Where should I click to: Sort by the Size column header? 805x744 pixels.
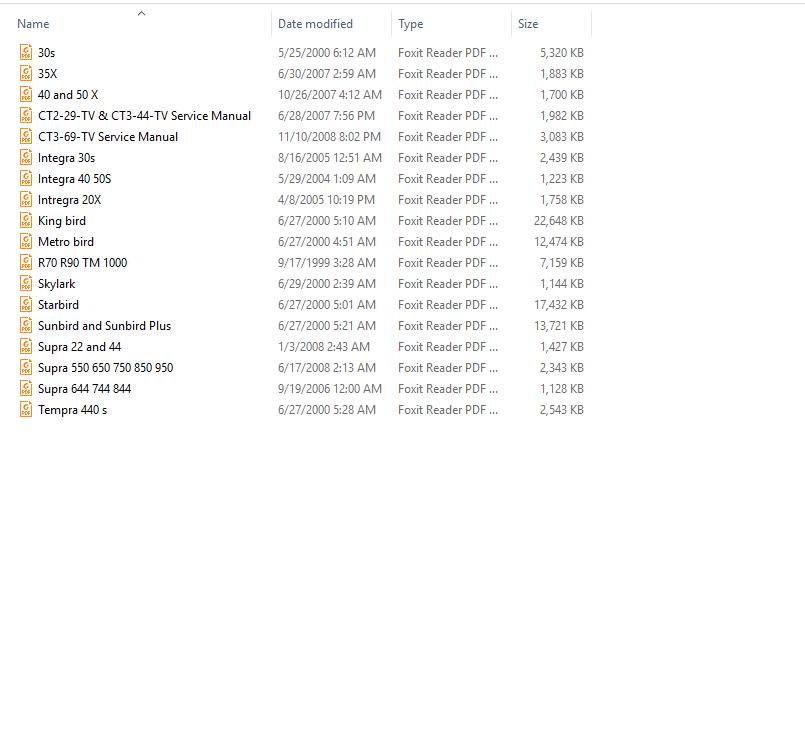pyautogui.click(x=528, y=24)
